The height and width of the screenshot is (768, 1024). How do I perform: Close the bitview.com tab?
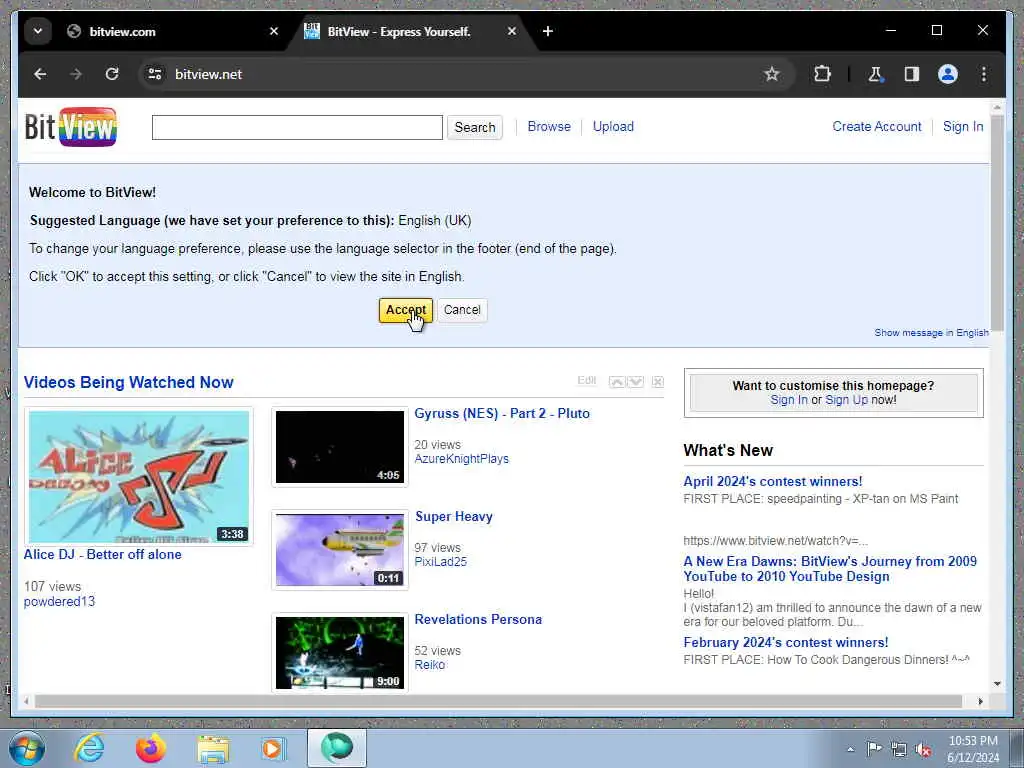click(274, 31)
